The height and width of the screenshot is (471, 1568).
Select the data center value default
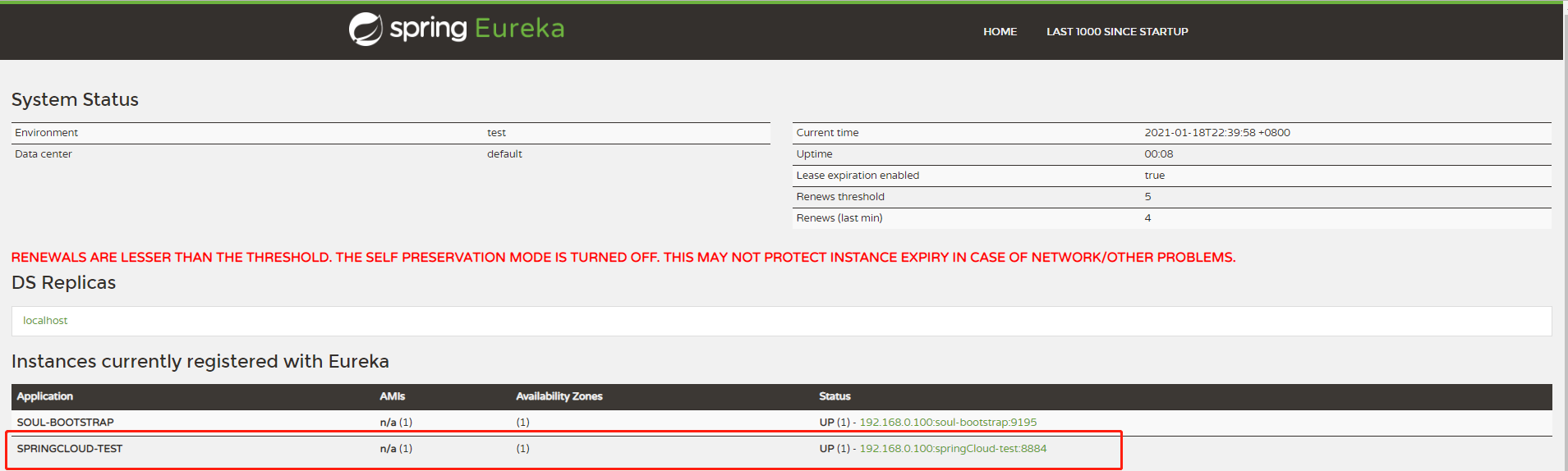click(504, 154)
